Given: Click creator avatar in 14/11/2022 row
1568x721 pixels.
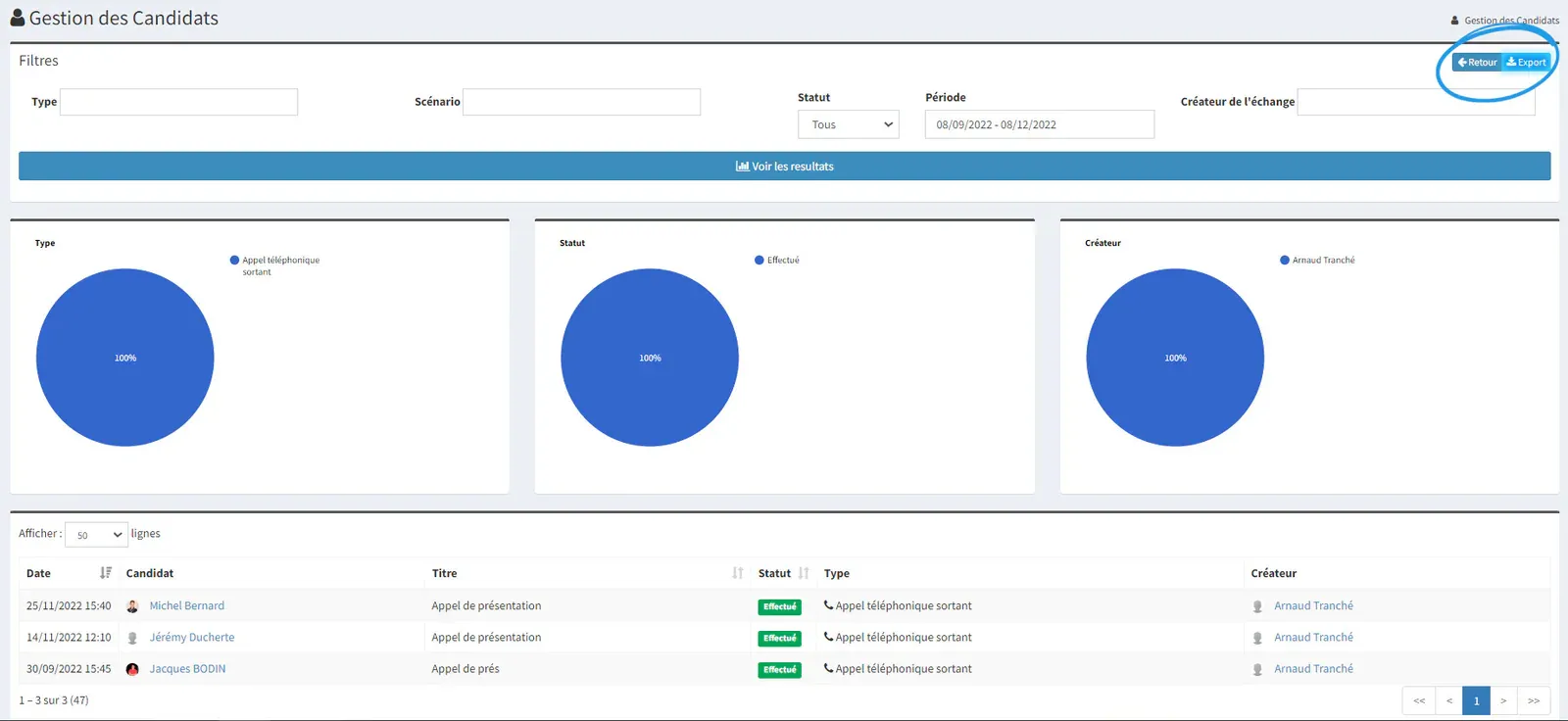Looking at the screenshot, I should click(1257, 638).
